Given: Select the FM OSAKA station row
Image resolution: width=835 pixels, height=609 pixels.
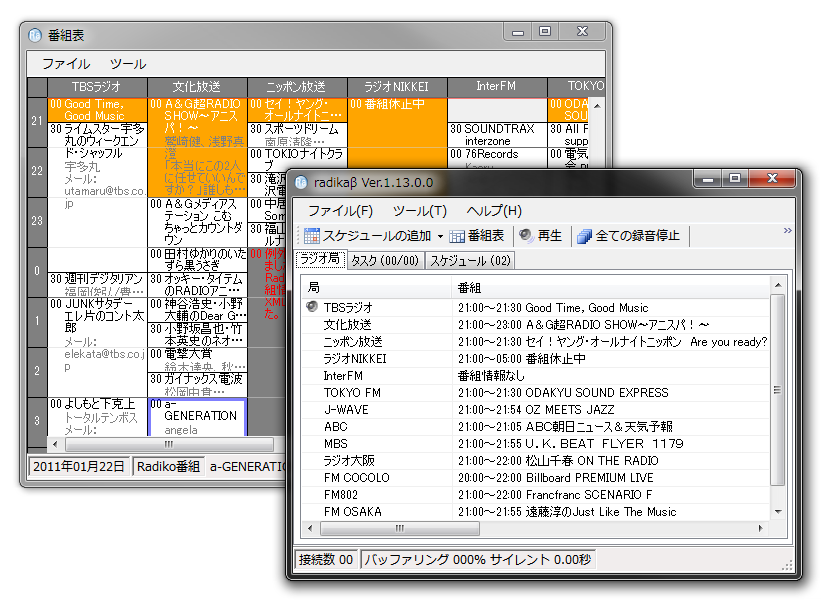Looking at the screenshot, I should click(536, 512).
